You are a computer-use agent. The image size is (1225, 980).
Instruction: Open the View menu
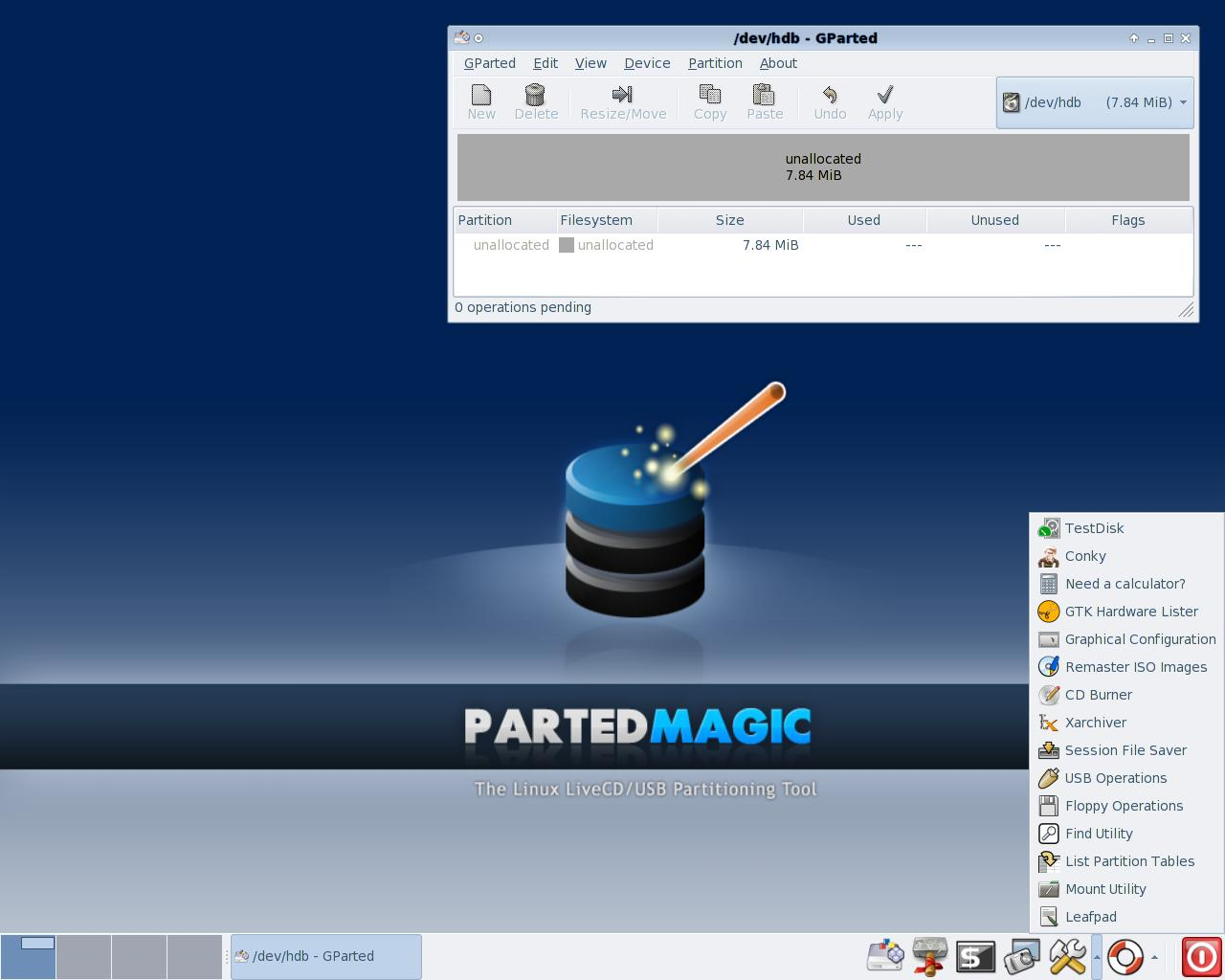pyautogui.click(x=590, y=63)
